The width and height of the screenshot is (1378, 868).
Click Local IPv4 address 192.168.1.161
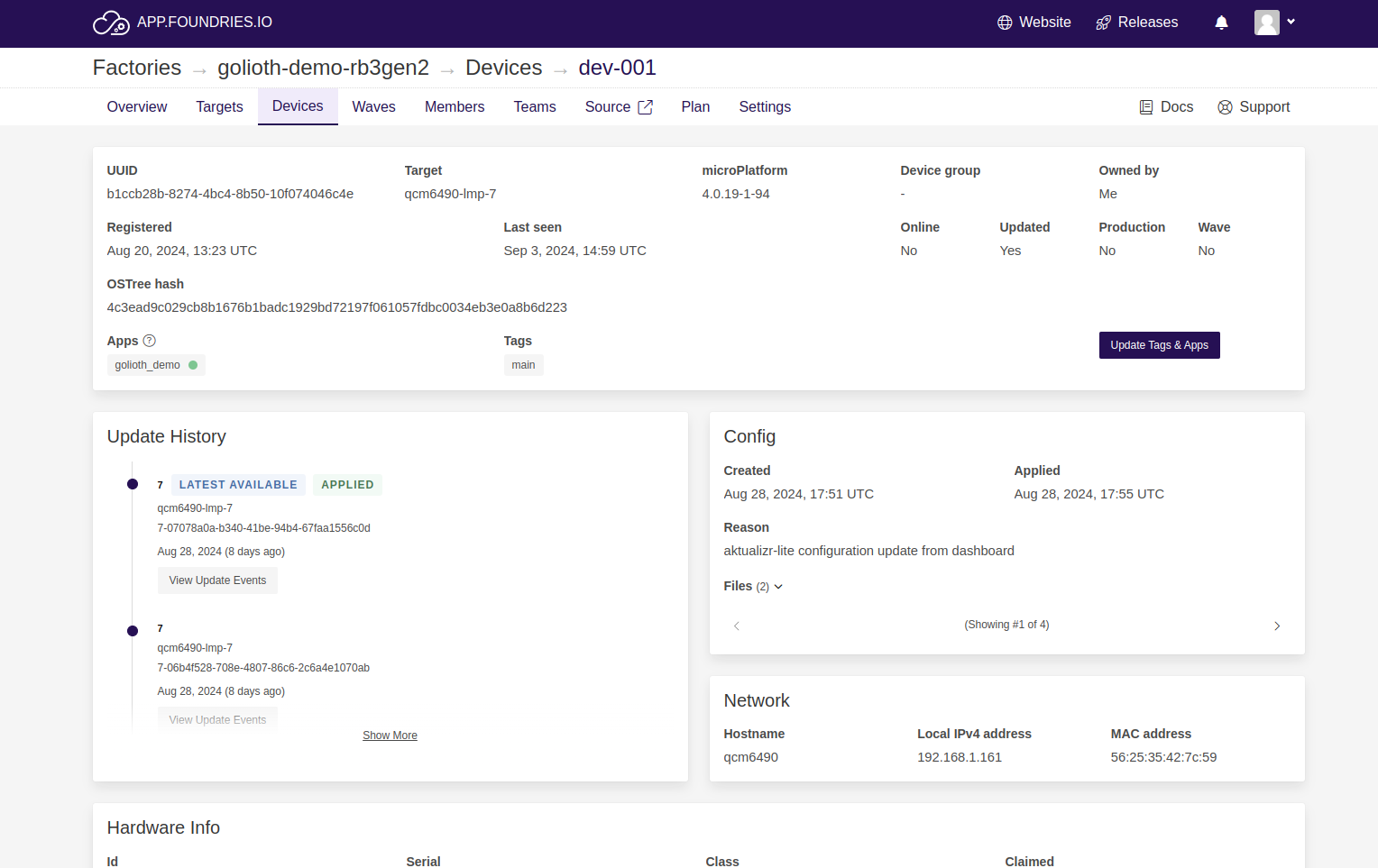[960, 757]
